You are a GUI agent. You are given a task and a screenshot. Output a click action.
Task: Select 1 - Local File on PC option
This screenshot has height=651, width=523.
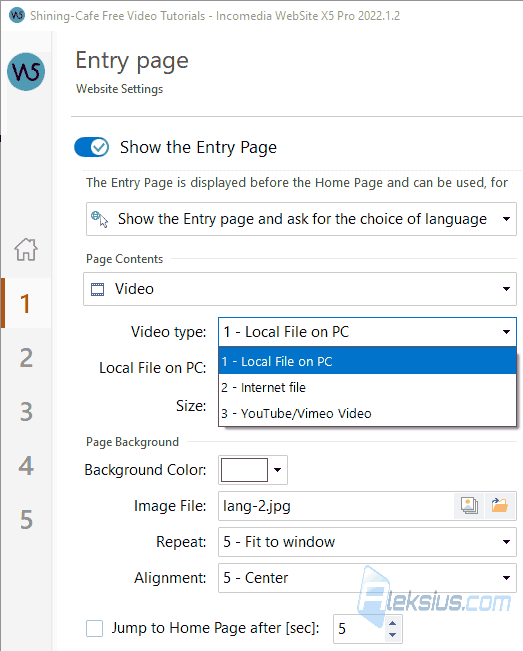(367, 361)
